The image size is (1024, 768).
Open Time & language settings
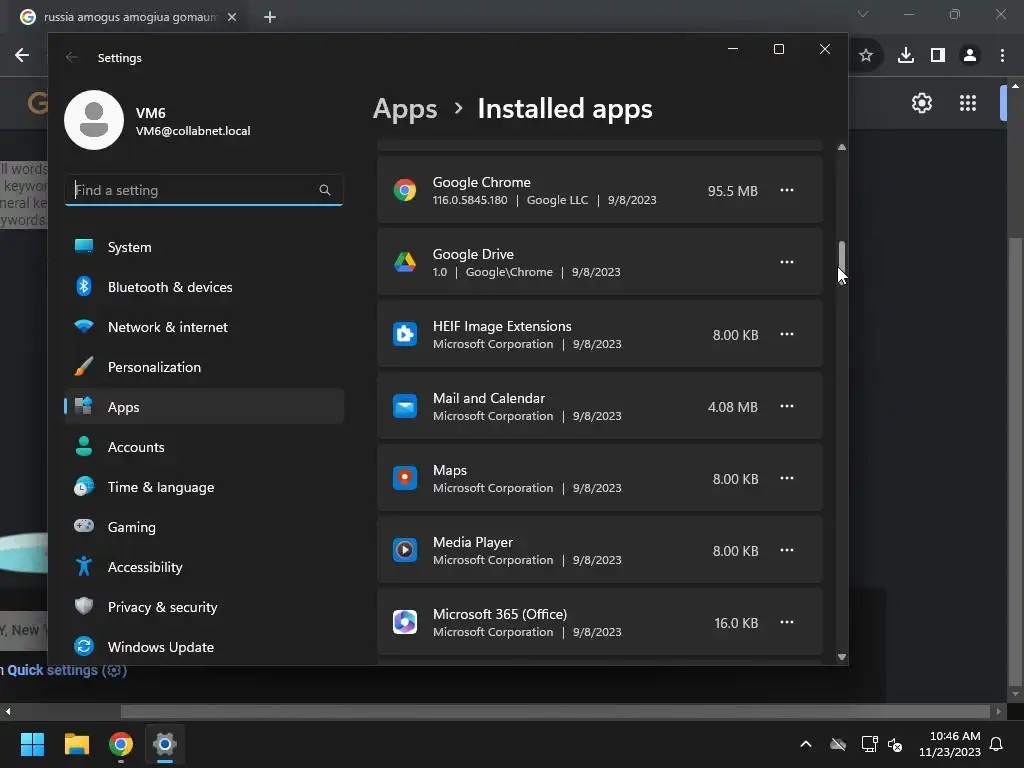204,487
